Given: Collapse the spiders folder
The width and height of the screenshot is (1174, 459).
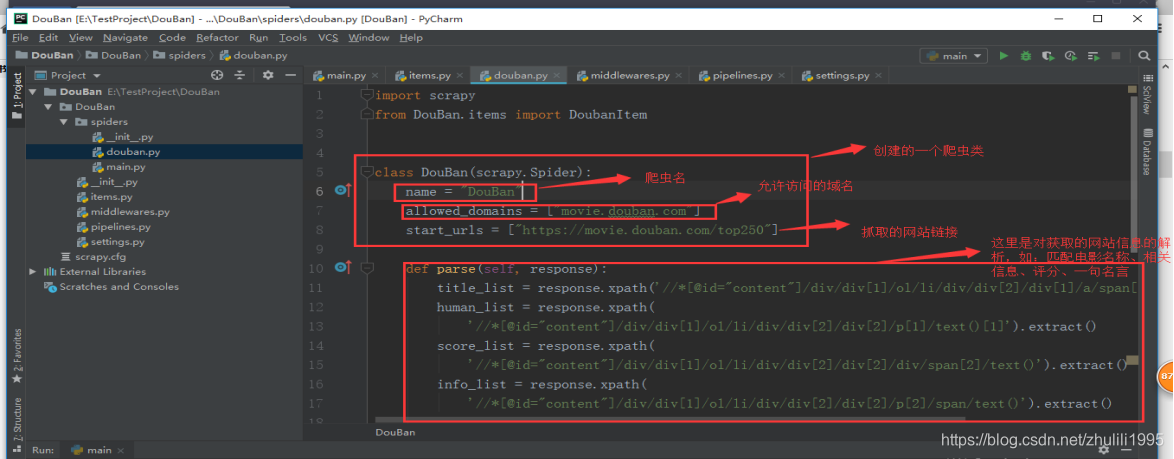Looking at the screenshot, I should [64, 122].
